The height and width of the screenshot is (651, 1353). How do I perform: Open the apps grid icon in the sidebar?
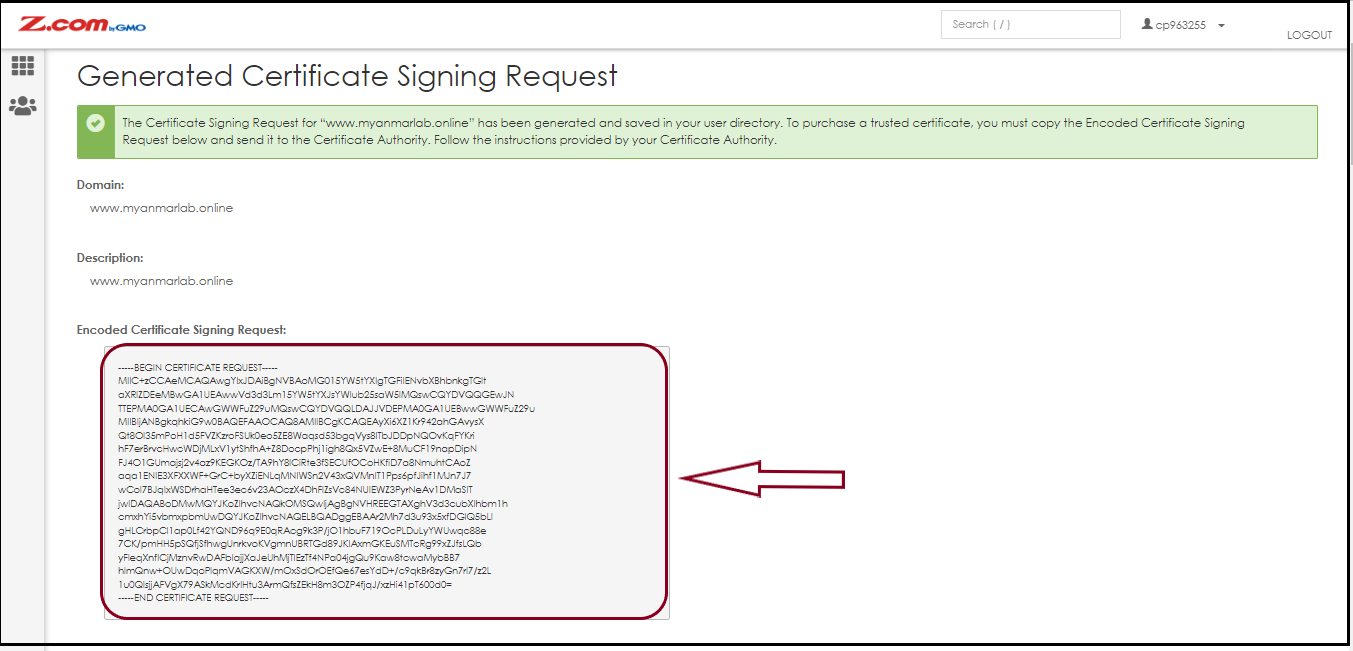coord(22,66)
